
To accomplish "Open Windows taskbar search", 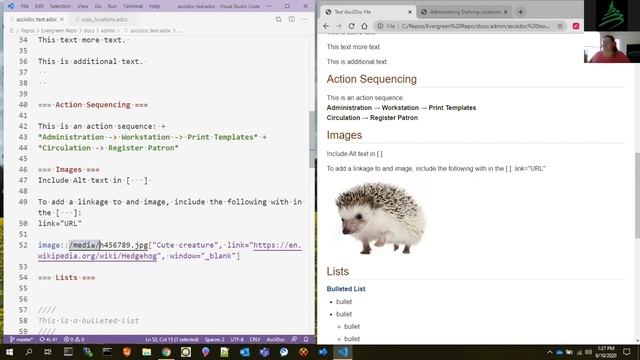I will 29,352.
